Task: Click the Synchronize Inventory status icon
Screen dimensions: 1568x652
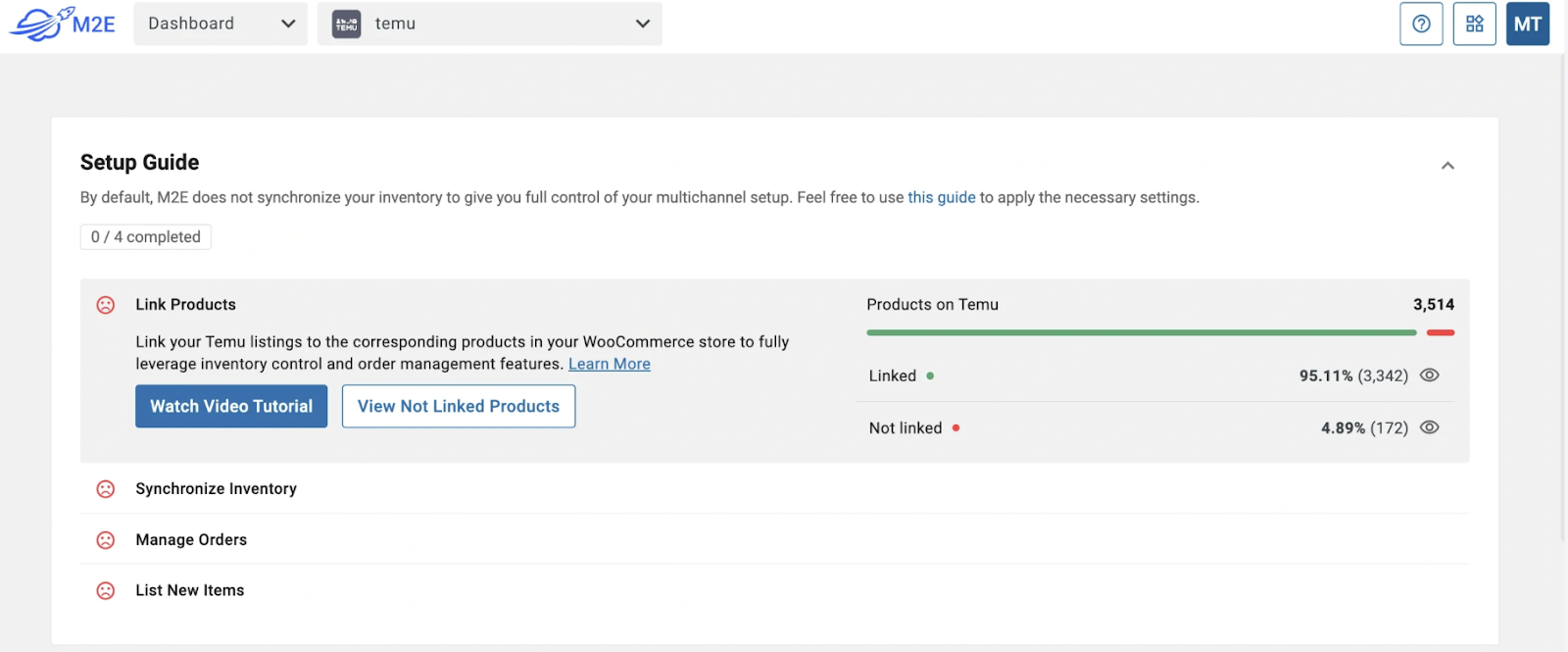Action: coord(106,489)
